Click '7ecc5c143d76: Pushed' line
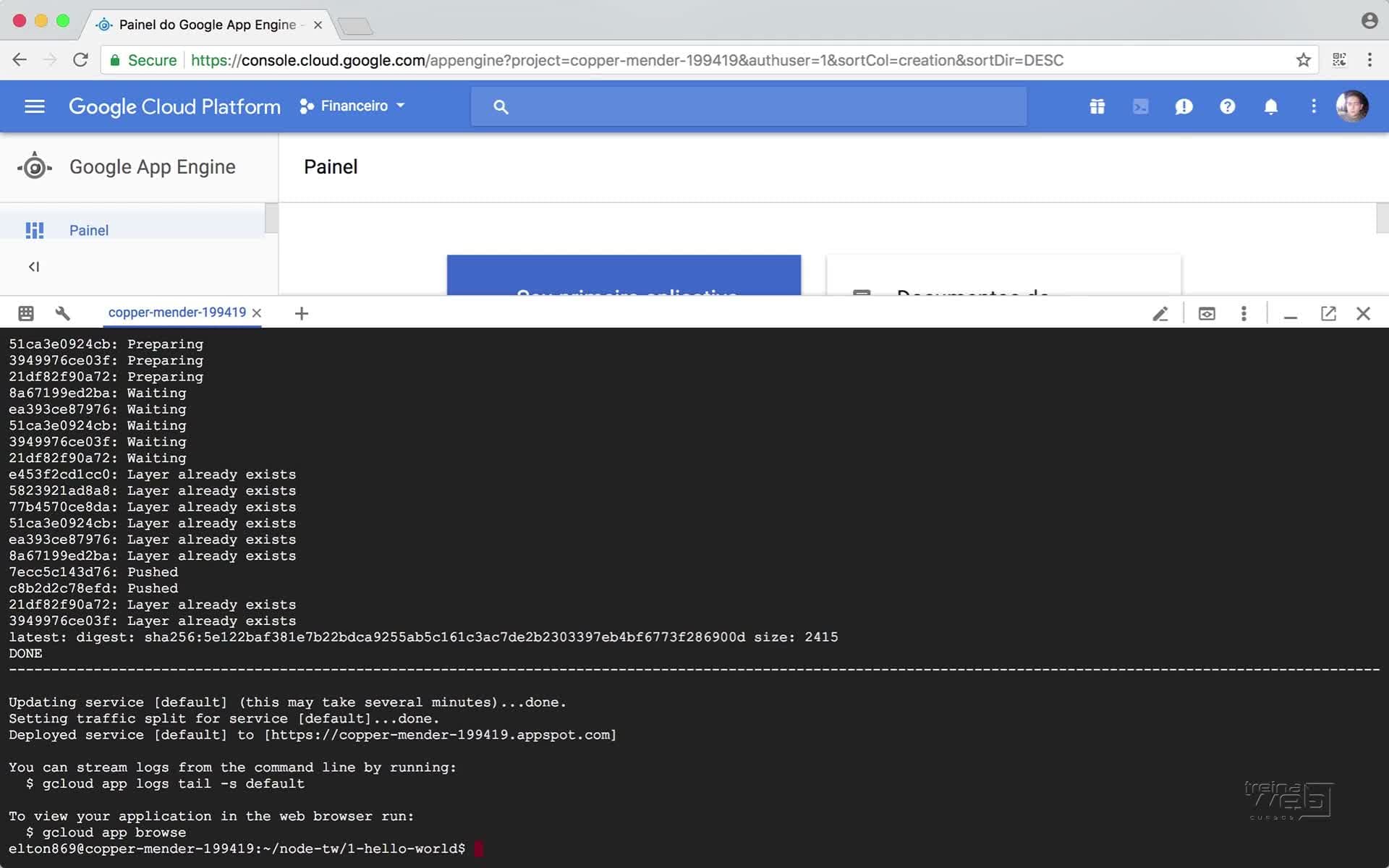The height and width of the screenshot is (868, 1389). pyautogui.click(x=93, y=572)
